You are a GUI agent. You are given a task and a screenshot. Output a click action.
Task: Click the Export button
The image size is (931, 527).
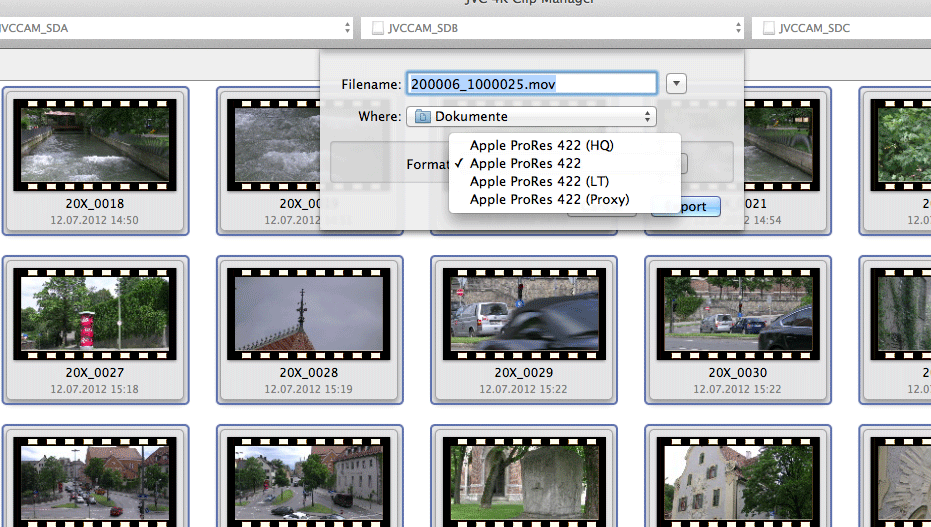[x=686, y=207]
